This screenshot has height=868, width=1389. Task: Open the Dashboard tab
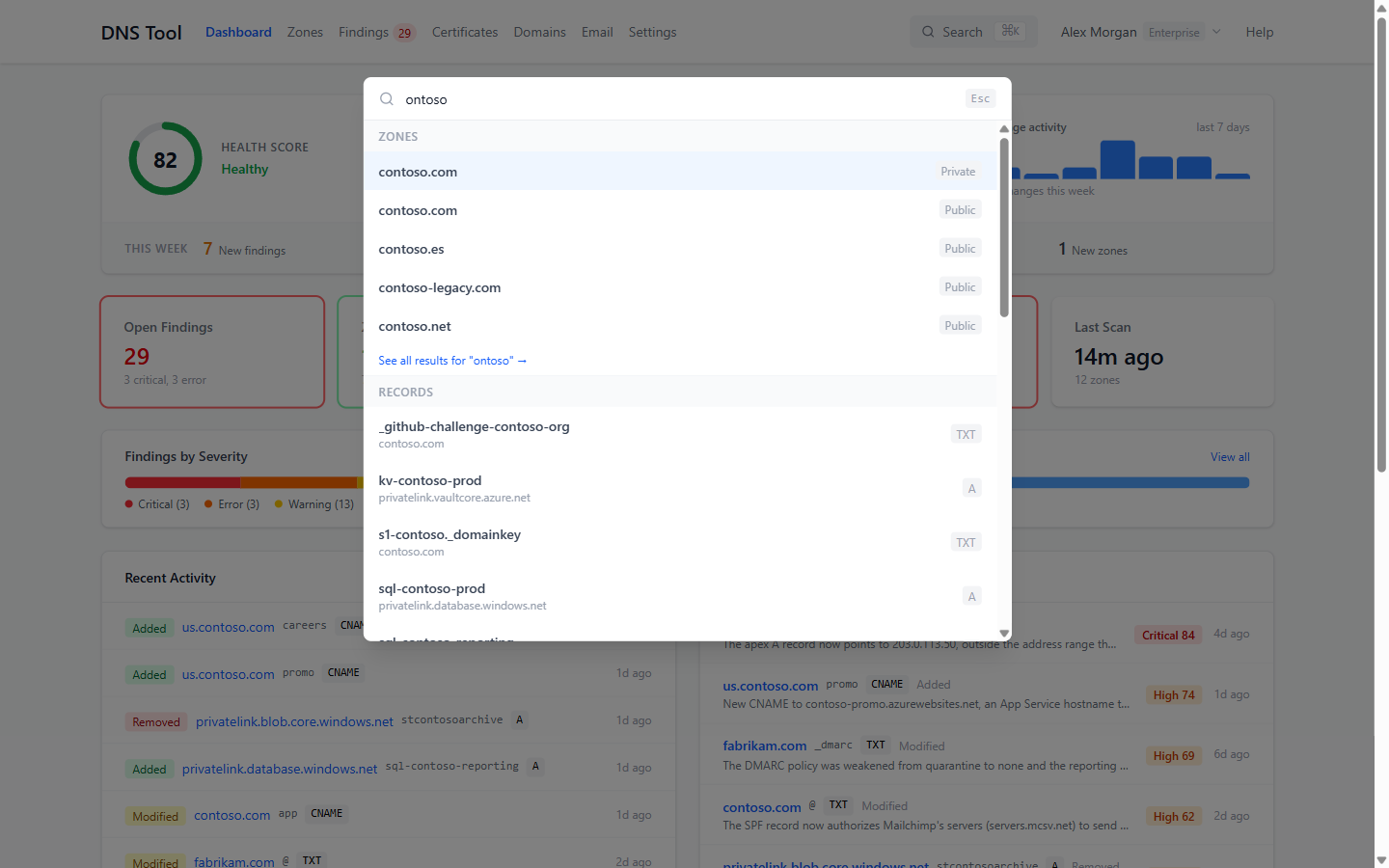(x=238, y=32)
